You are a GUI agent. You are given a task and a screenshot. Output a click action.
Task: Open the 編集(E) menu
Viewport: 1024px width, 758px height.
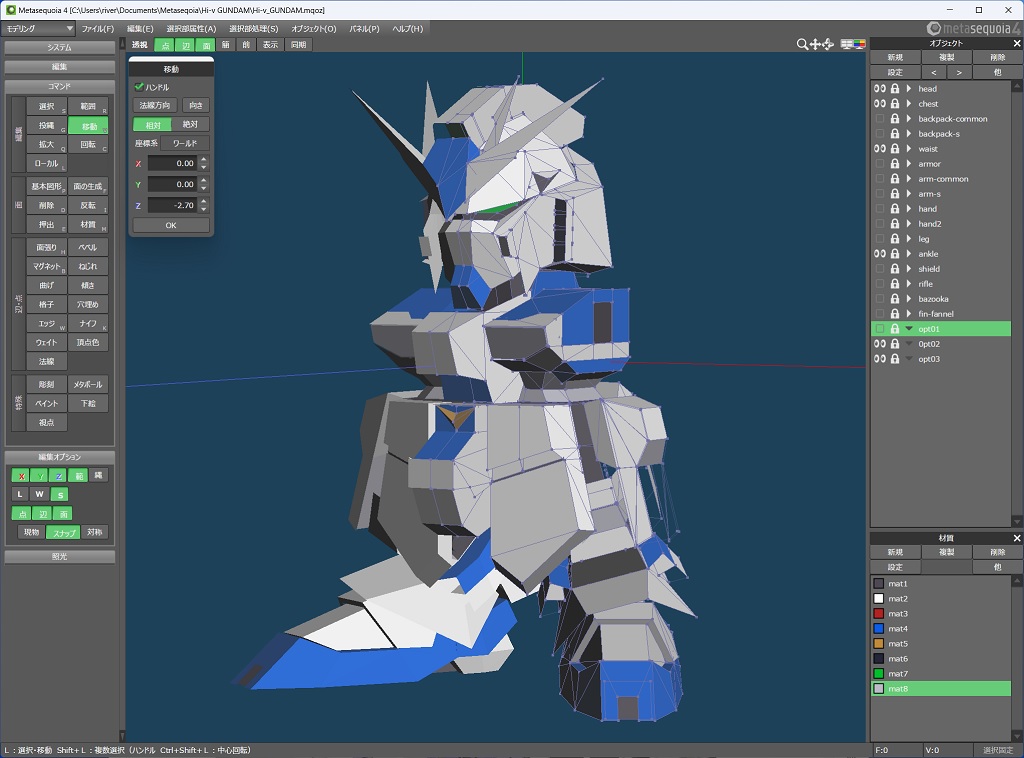pos(140,29)
